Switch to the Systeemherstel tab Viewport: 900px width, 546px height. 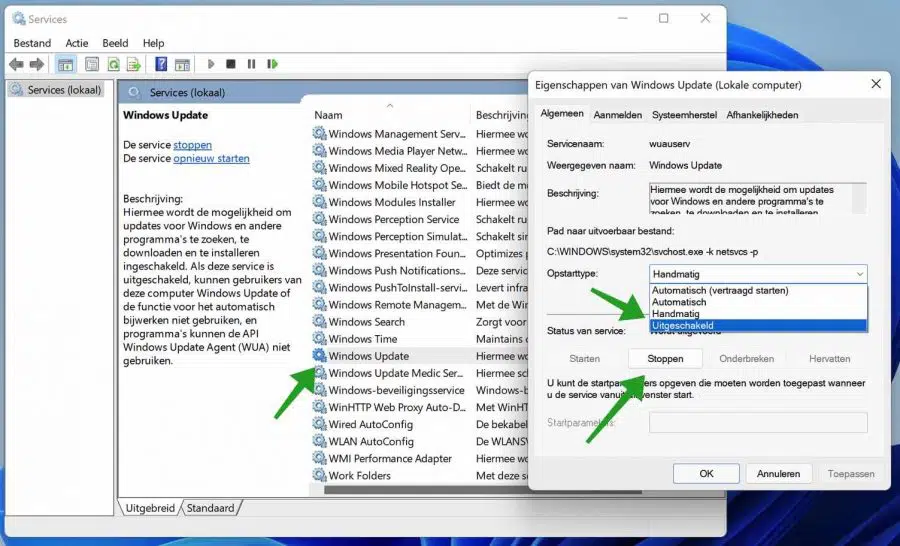(x=684, y=115)
